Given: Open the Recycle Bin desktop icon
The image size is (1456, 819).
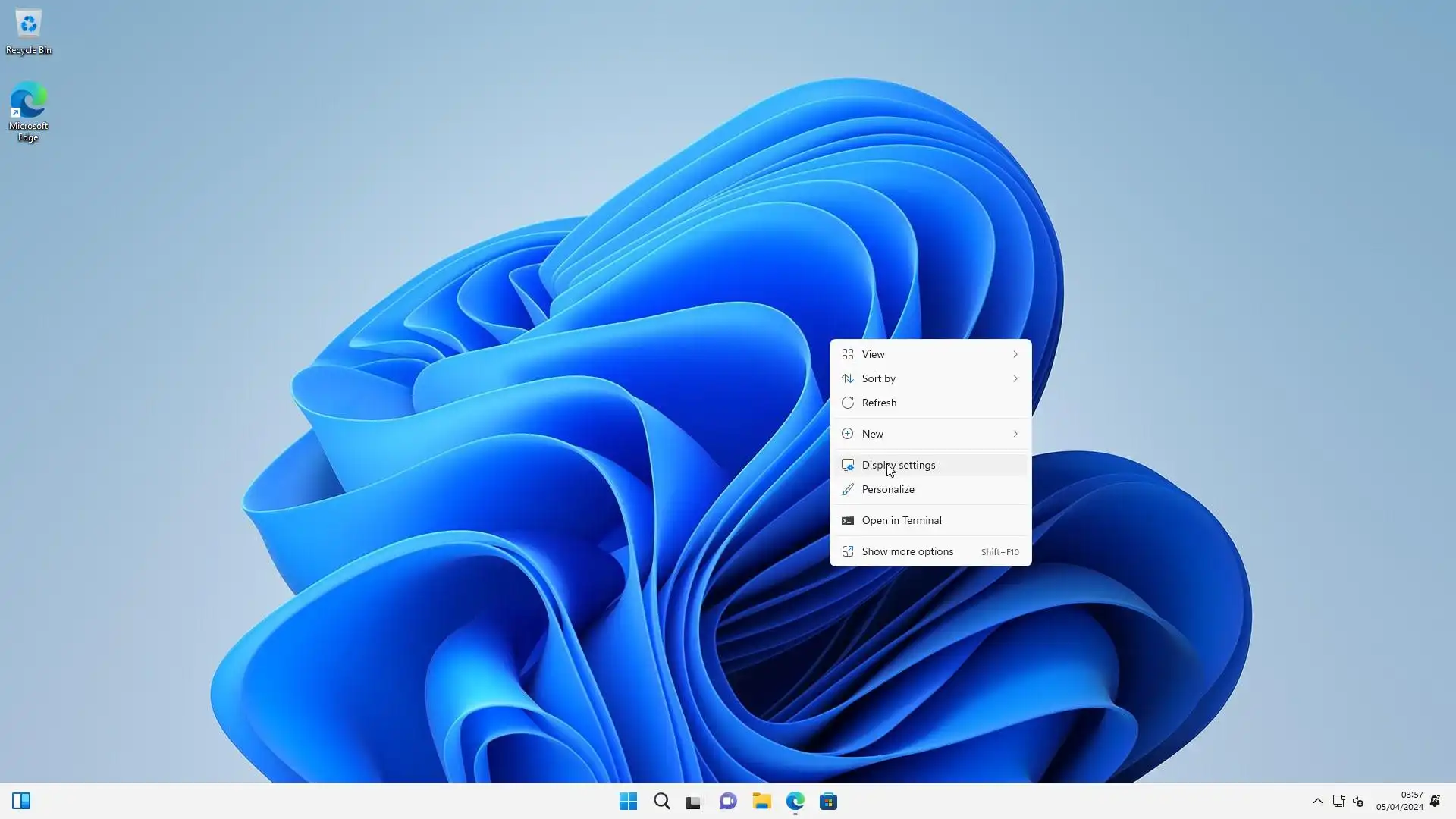Looking at the screenshot, I should pyautogui.click(x=28, y=32).
